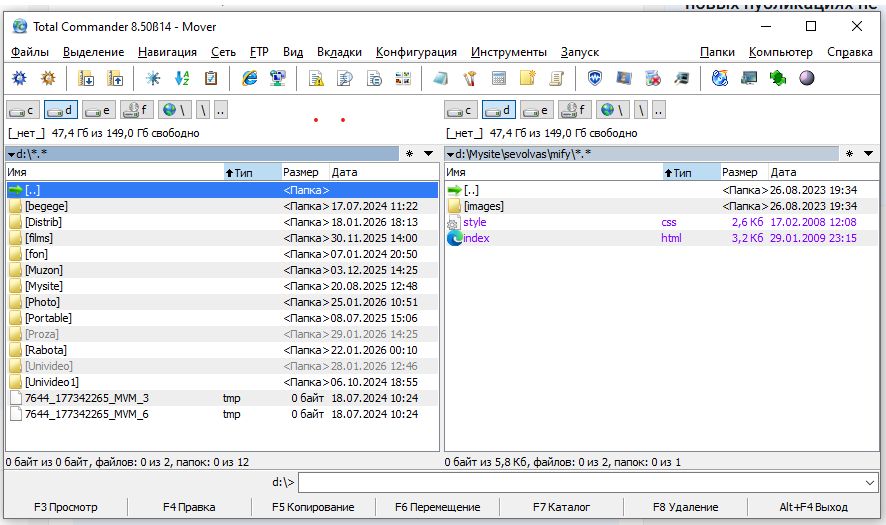This screenshot has height=525, width=886.
Task: Switch left panel to drive c
Action: click(x=24, y=110)
